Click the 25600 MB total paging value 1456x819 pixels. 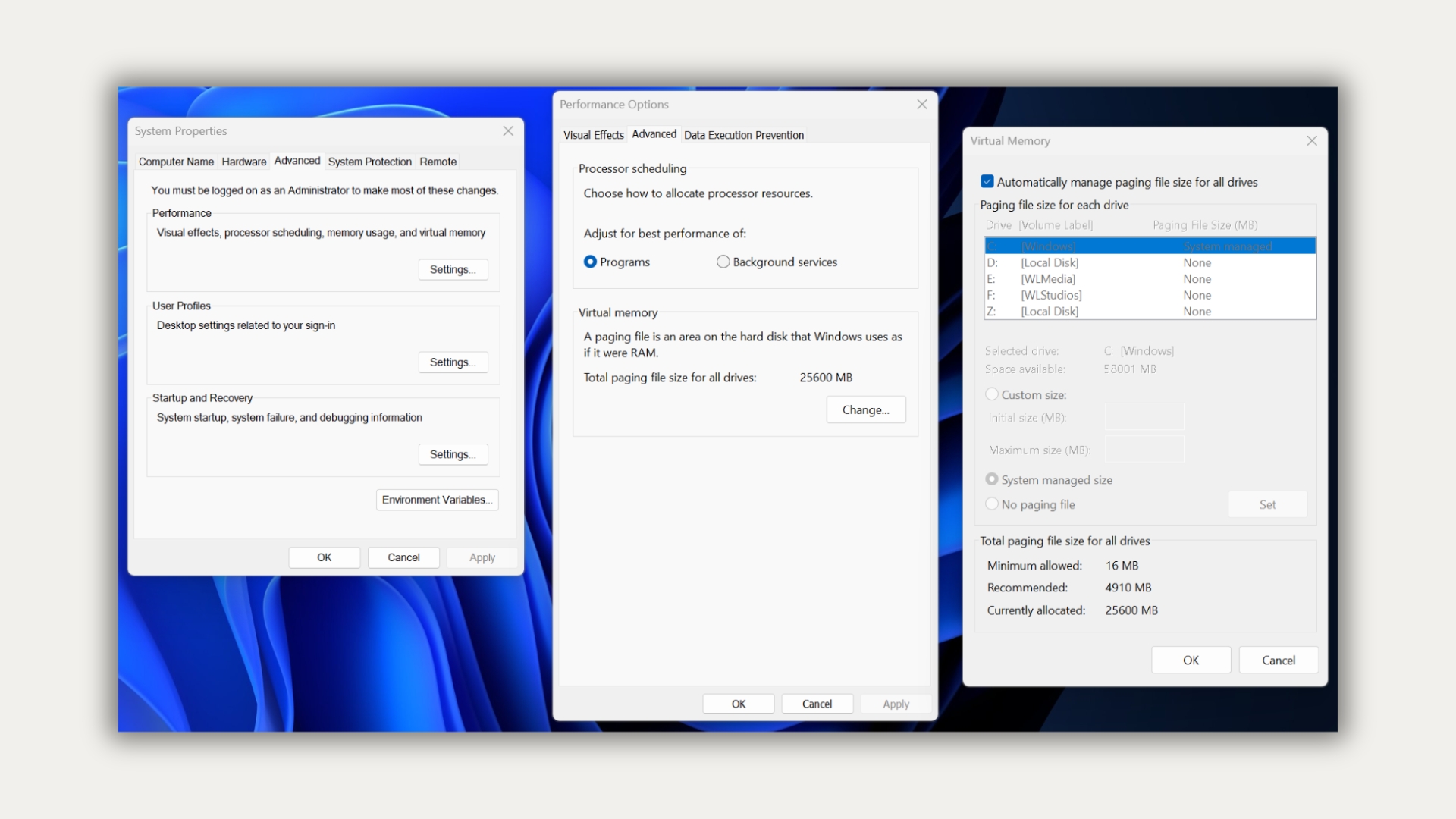tap(826, 378)
